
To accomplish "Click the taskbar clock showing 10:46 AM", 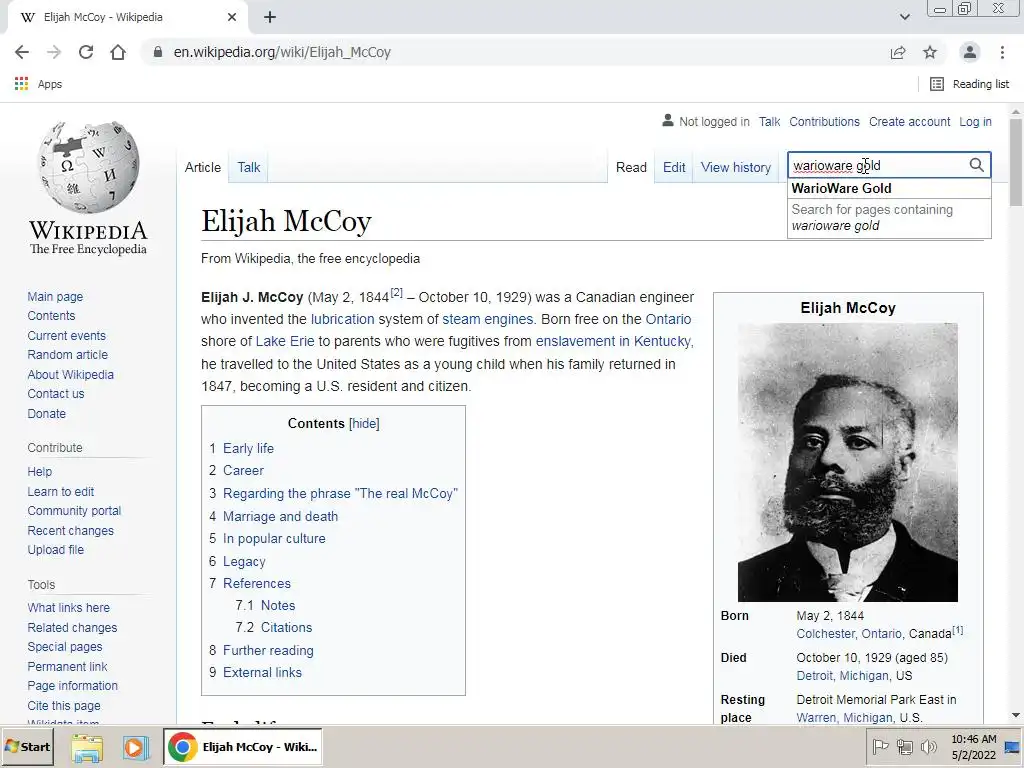I will point(974,746).
